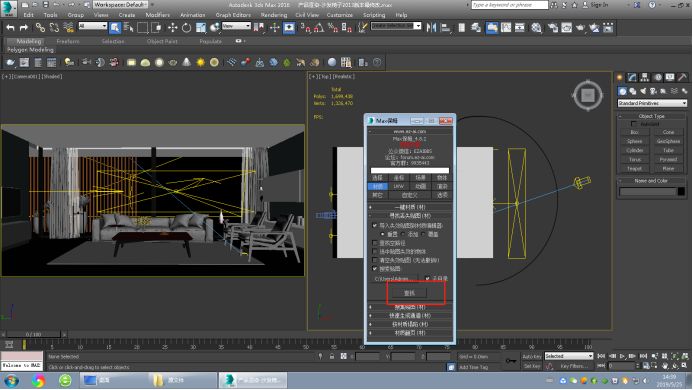Click the UVW category button in plugin
The height and width of the screenshot is (390, 693).
(x=399, y=186)
